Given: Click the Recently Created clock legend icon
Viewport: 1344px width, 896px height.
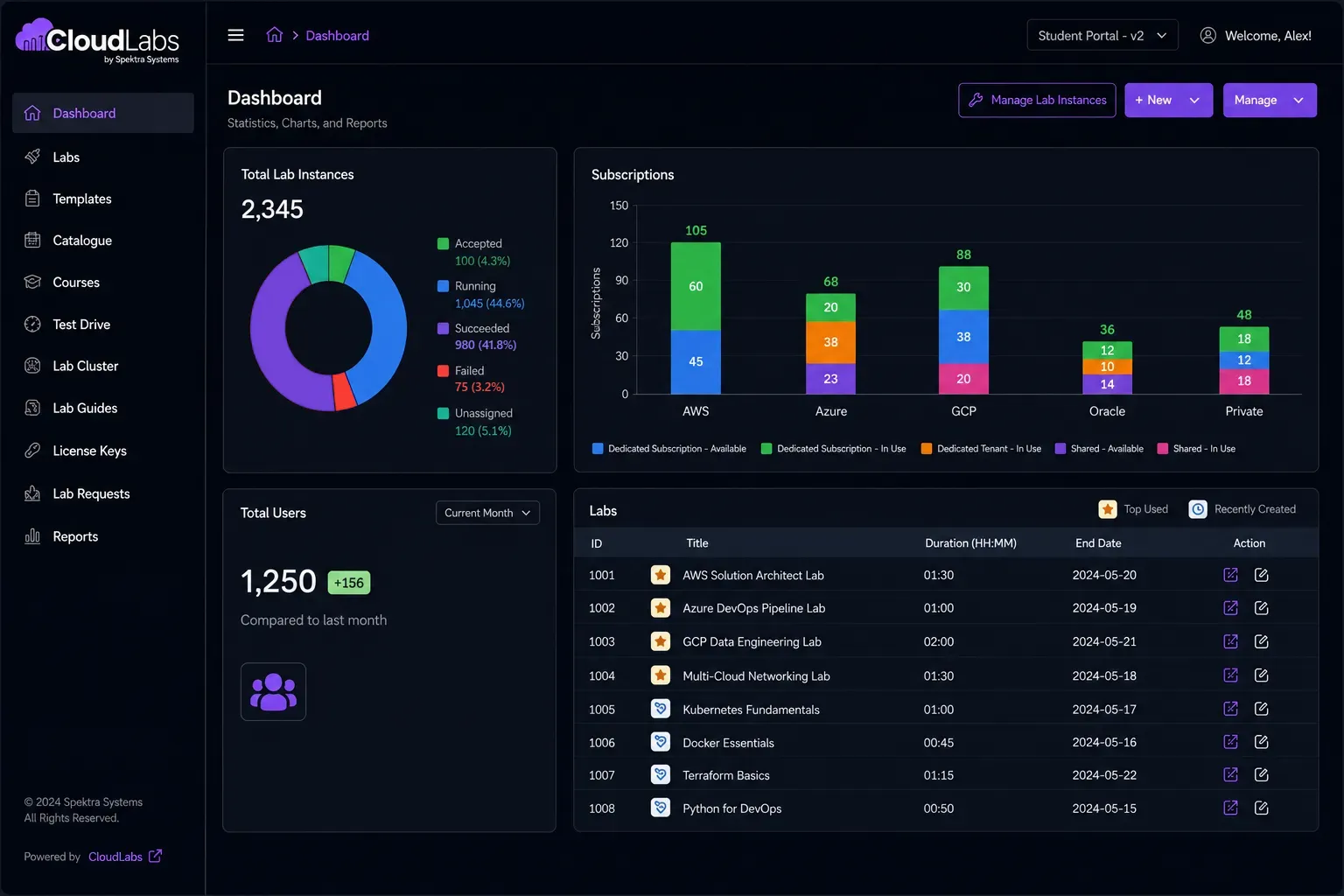Looking at the screenshot, I should pyautogui.click(x=1198, y=509).
